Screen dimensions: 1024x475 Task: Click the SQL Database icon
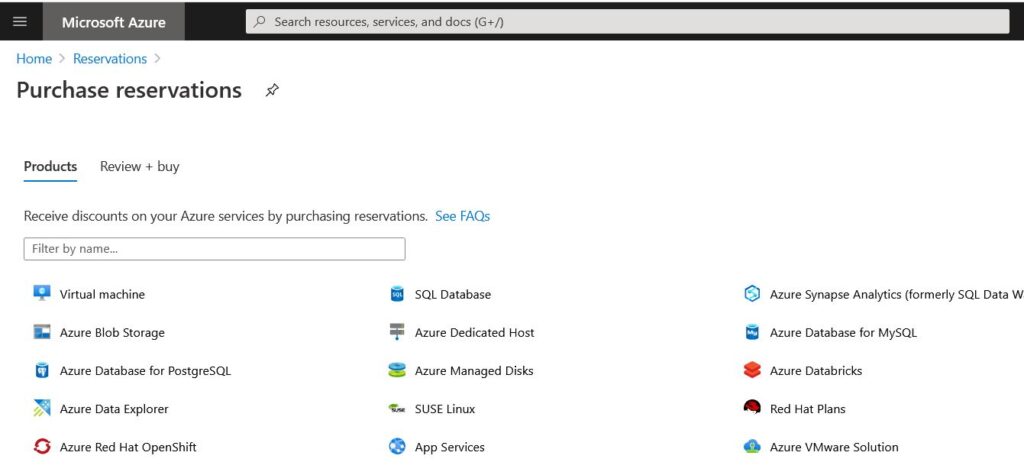point(397,294)
